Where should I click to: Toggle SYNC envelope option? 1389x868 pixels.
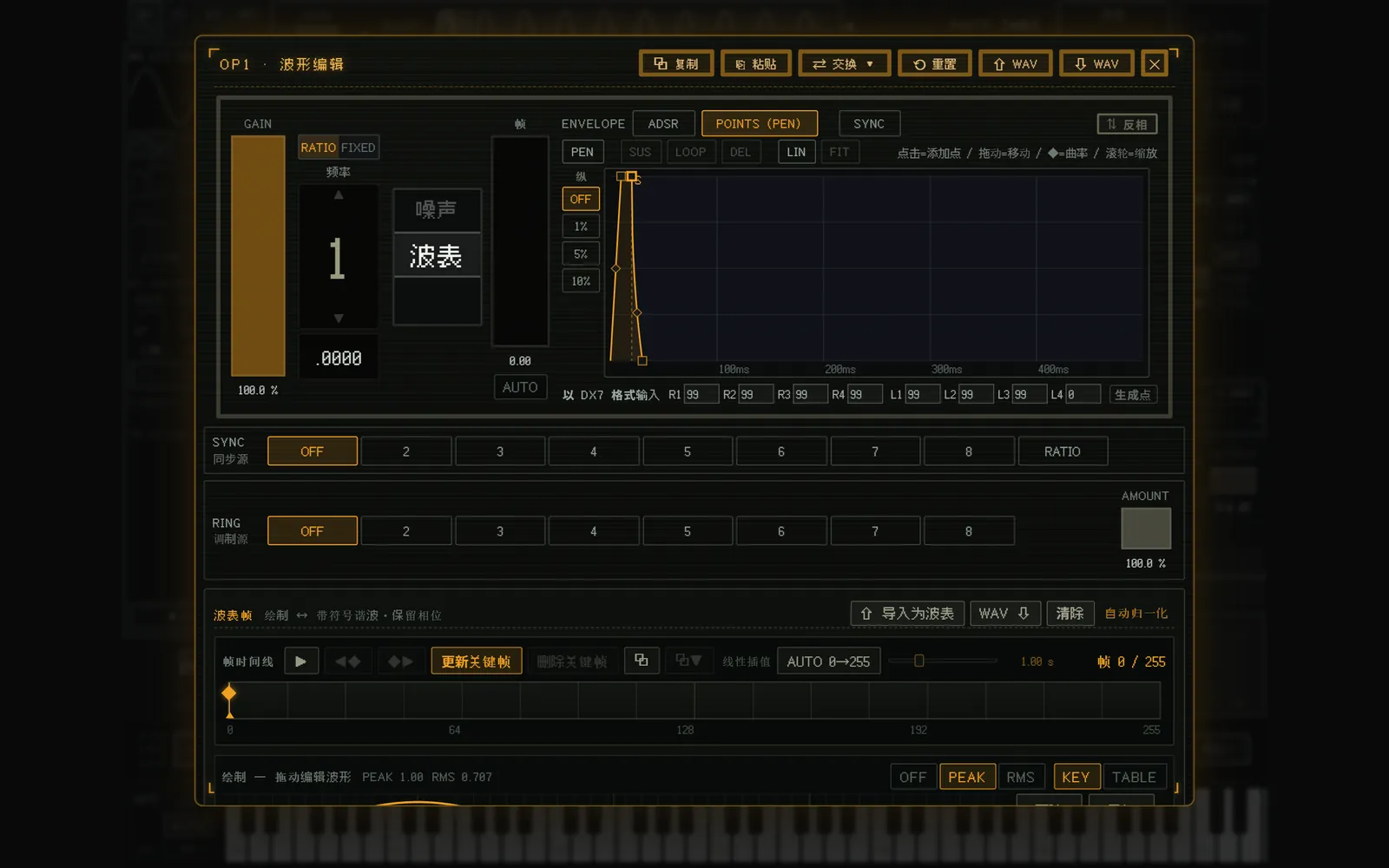[869, 124]
